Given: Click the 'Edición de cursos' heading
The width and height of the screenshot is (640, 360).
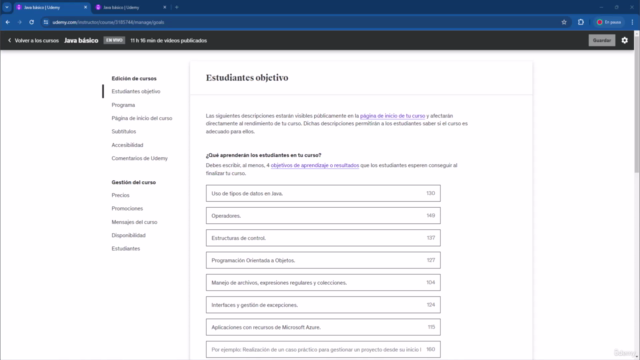Looking at the screenshot, I should (x=134, y=78).
